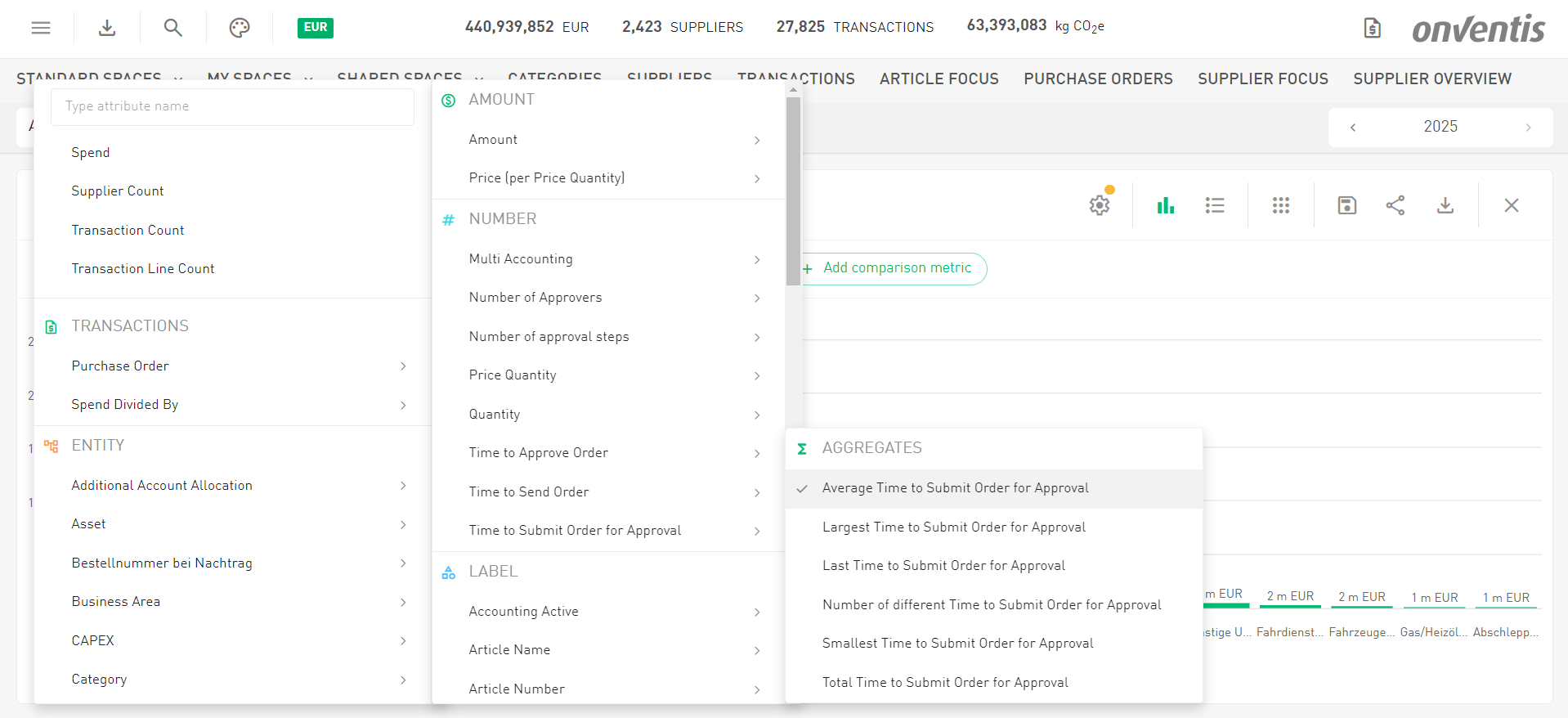Click Add comparison metric button
This screenshot has height=718, width=1568.
tap(896, 268)
